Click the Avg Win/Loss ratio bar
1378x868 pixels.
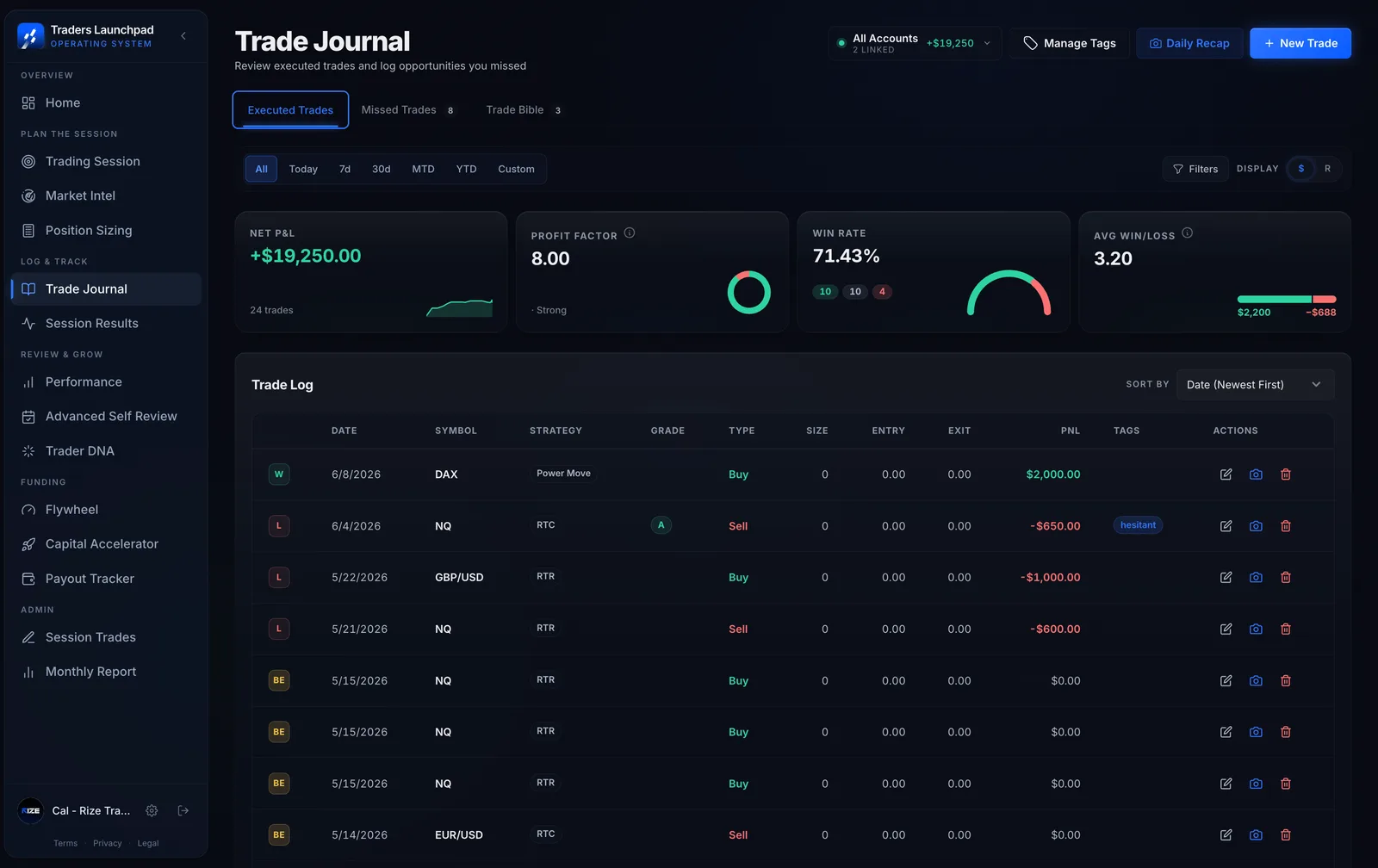point(1287,300)
